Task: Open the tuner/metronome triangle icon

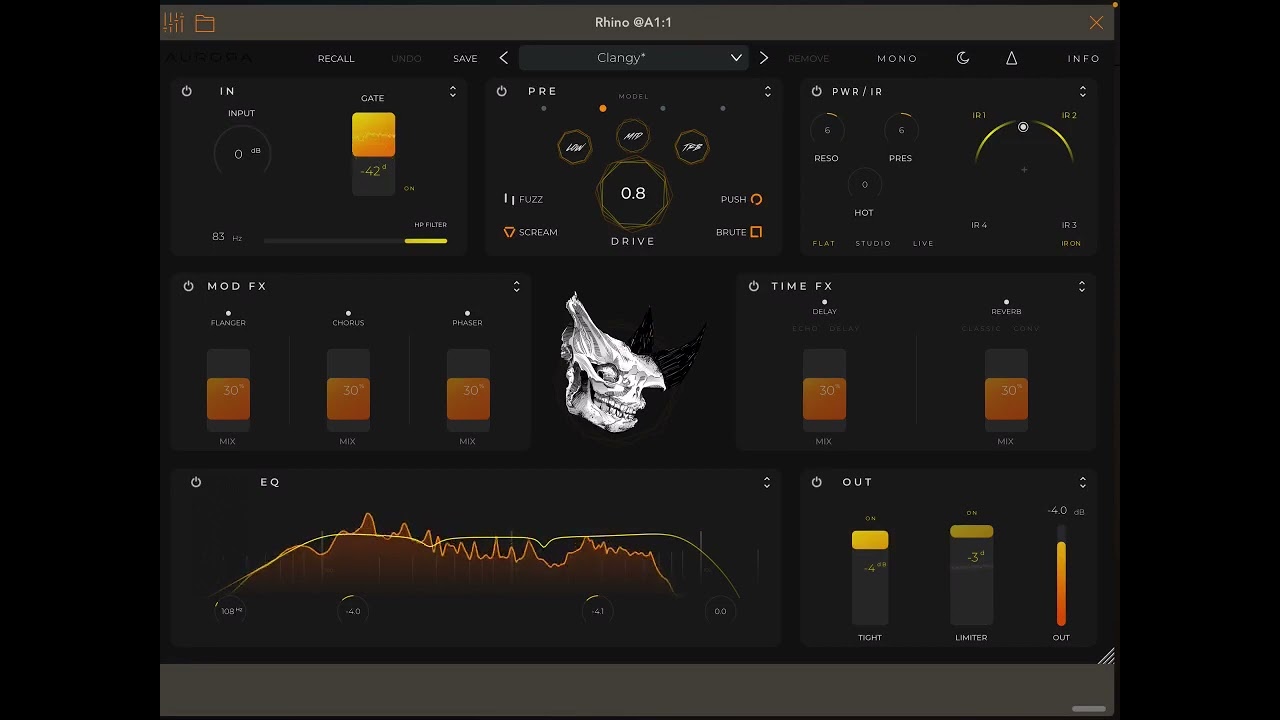Action: tap(1011, 58)
